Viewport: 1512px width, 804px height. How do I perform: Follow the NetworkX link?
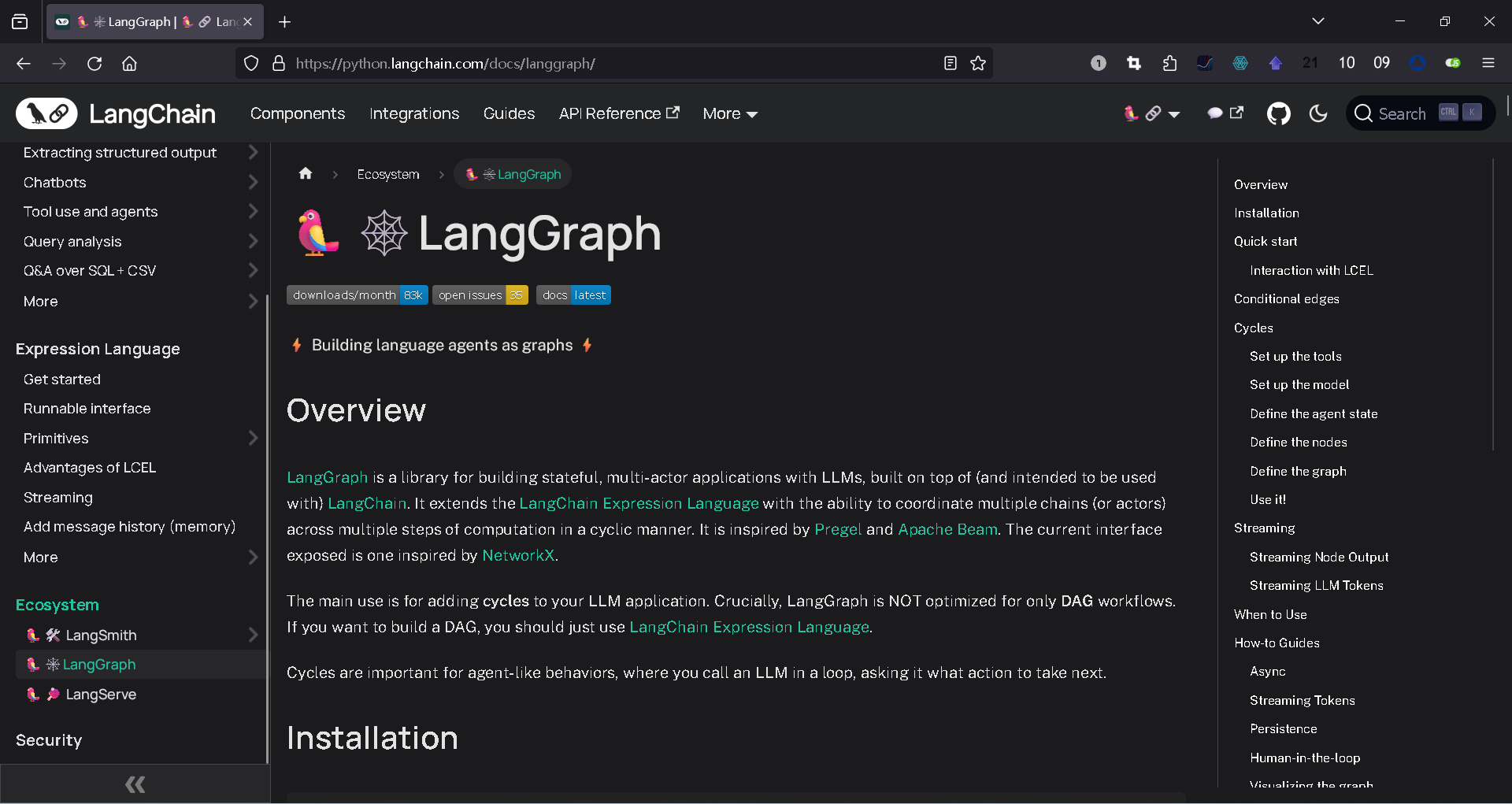point(518,555)
